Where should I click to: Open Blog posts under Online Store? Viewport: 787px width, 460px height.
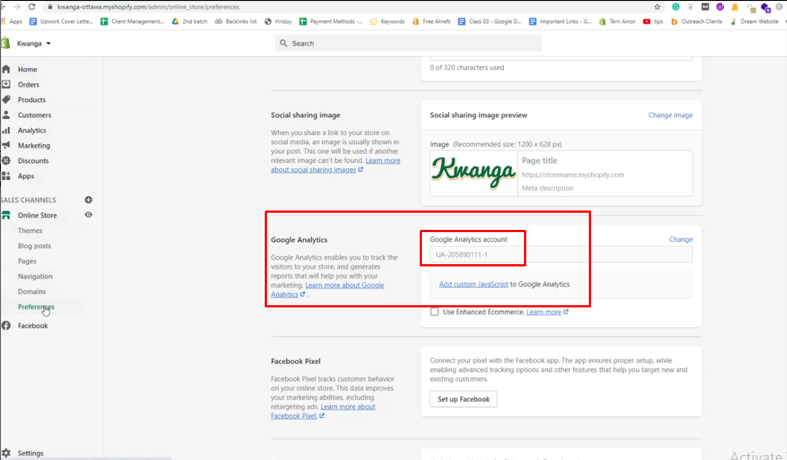34,246
